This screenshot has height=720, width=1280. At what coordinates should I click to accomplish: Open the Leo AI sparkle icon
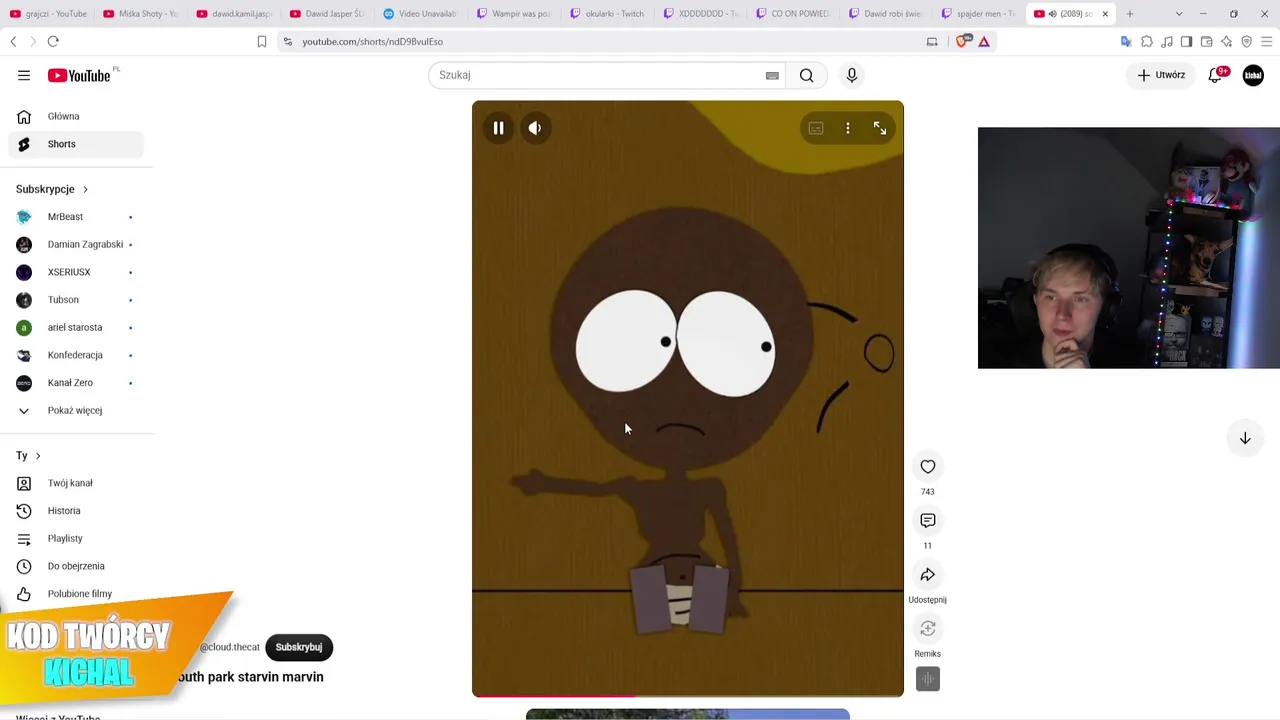[x=1227, y=42]
